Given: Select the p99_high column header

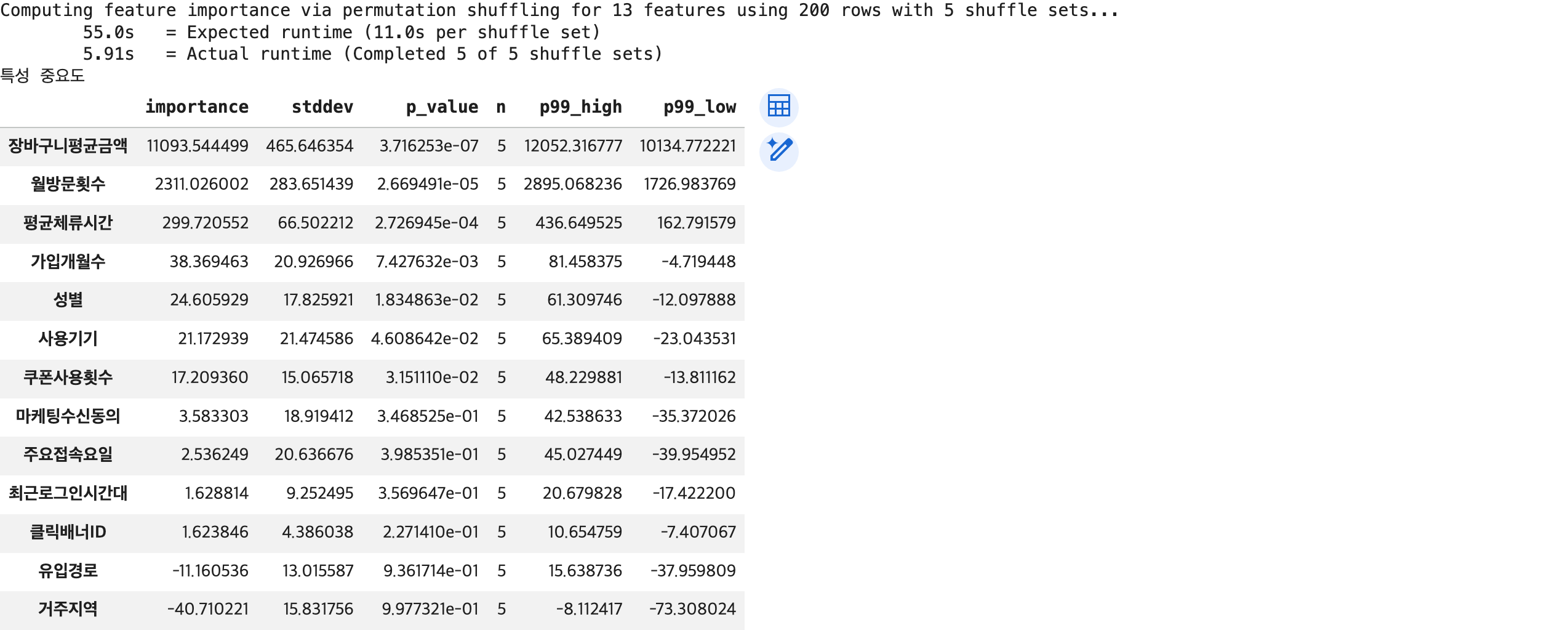Looking at the screenshot, I should coord(580,107).
